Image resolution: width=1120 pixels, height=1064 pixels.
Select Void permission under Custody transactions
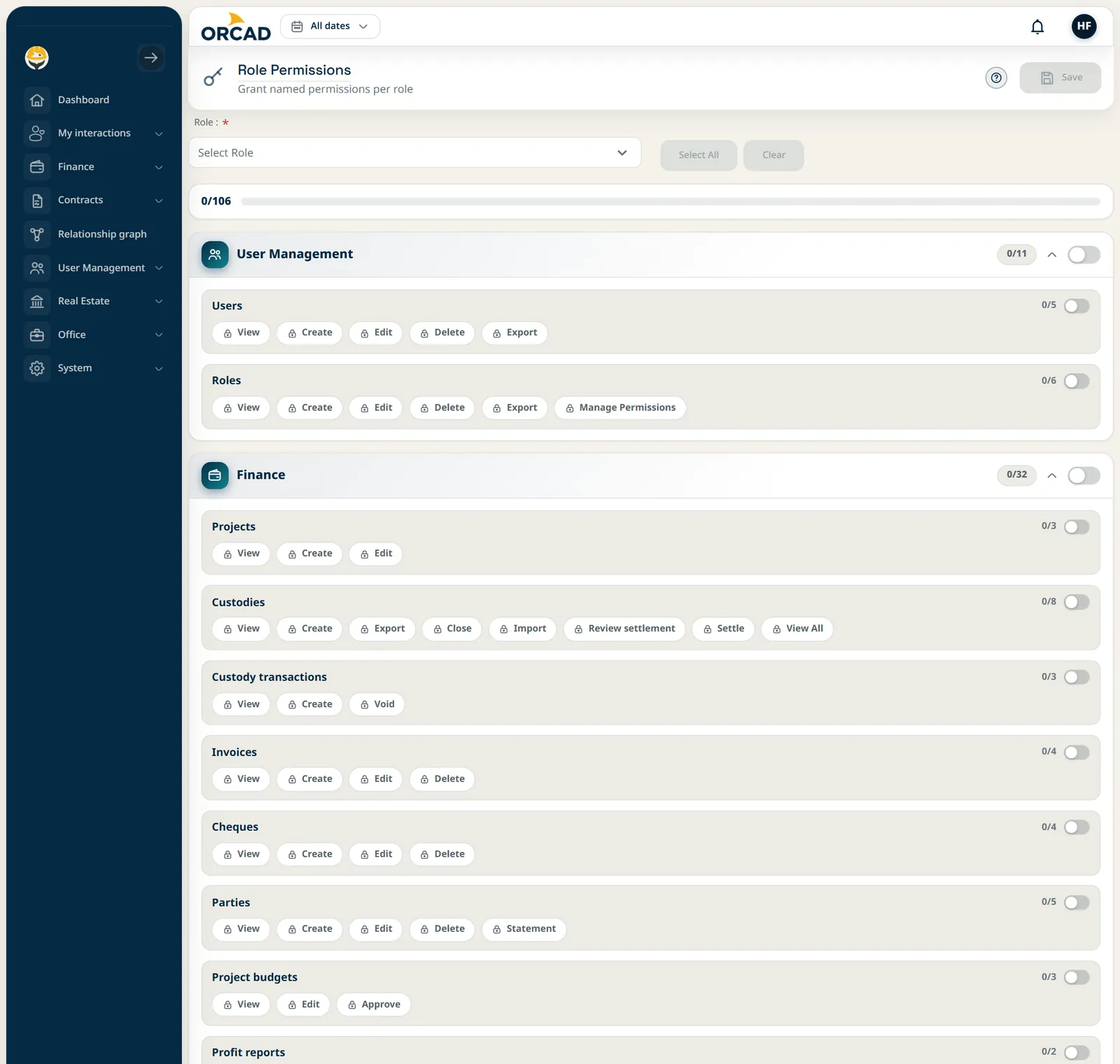click(377, 704)
